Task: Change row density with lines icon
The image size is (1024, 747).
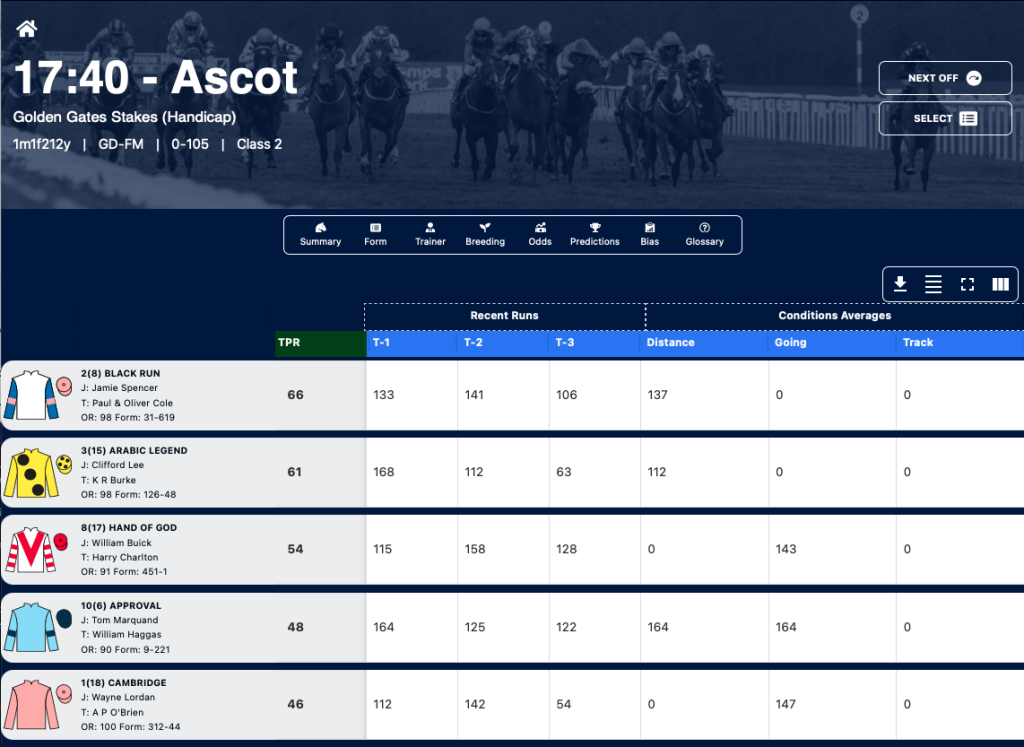Action: (933, 284)
